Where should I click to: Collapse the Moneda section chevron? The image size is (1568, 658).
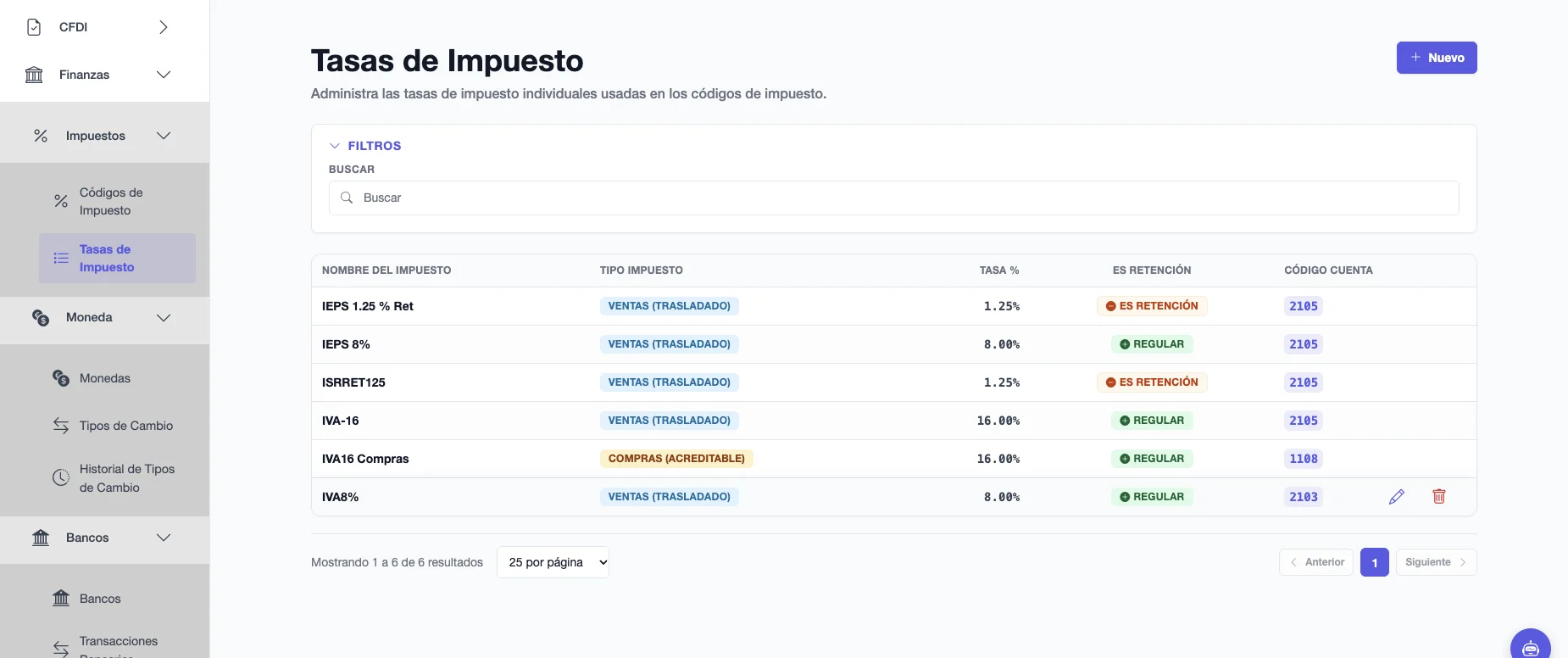tap(164, 317)
